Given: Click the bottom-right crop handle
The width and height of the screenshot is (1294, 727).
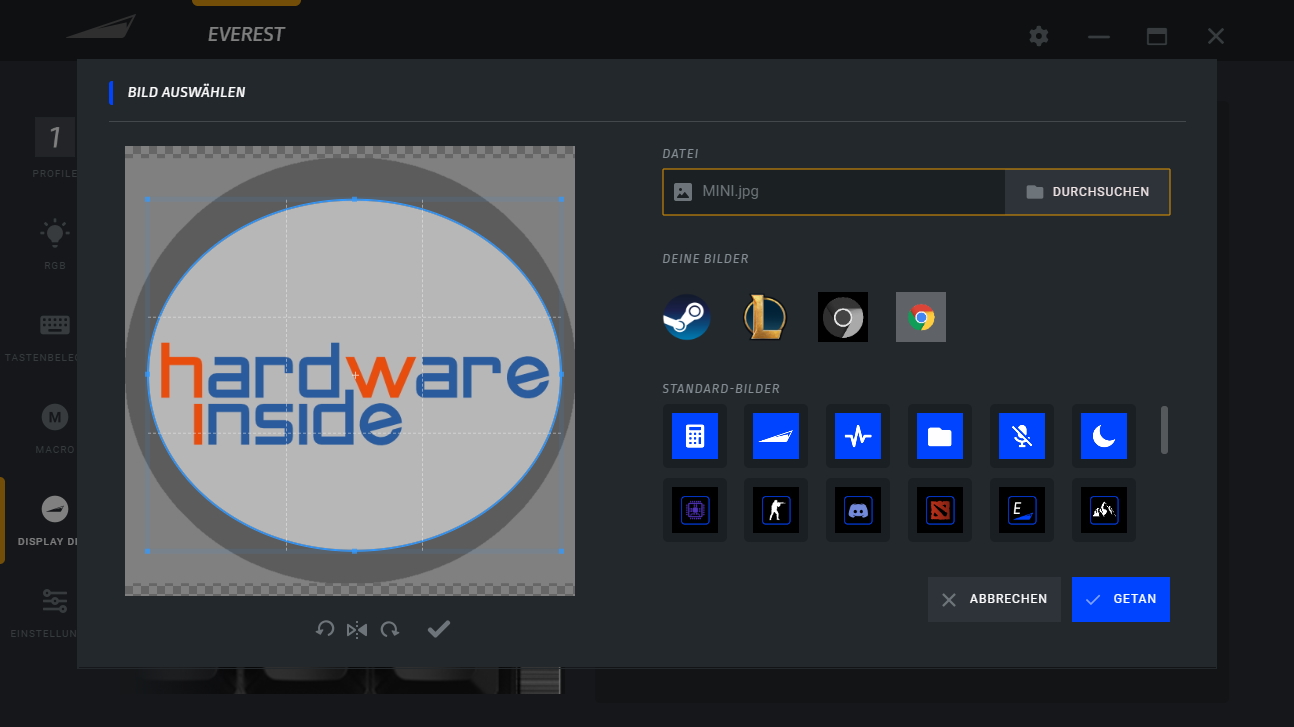Looking at the screenshot, I should pos(561,551).
